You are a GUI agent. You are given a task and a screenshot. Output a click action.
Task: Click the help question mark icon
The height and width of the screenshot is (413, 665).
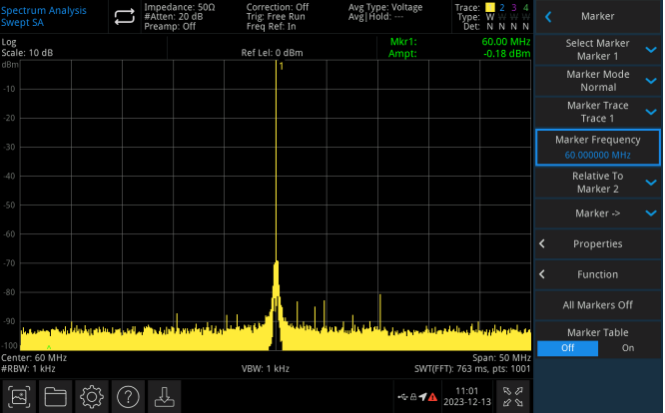(128, 396)
